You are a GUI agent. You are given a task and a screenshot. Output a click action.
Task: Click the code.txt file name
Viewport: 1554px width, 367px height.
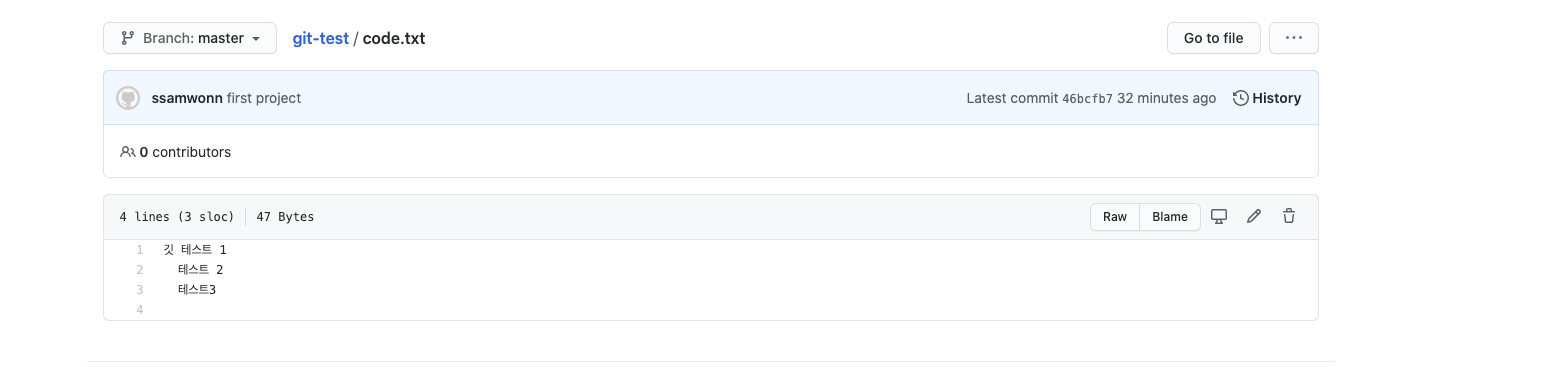(394, 38)
